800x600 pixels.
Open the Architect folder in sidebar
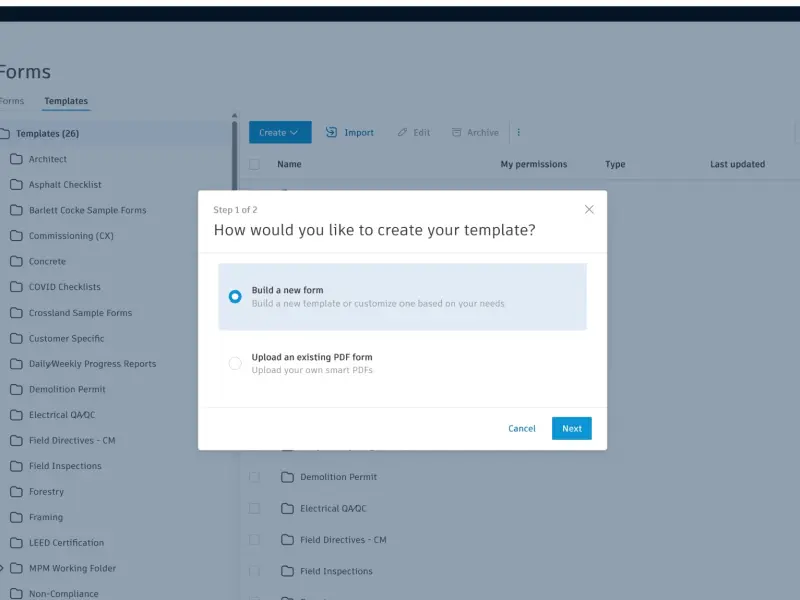coord(47,159)
